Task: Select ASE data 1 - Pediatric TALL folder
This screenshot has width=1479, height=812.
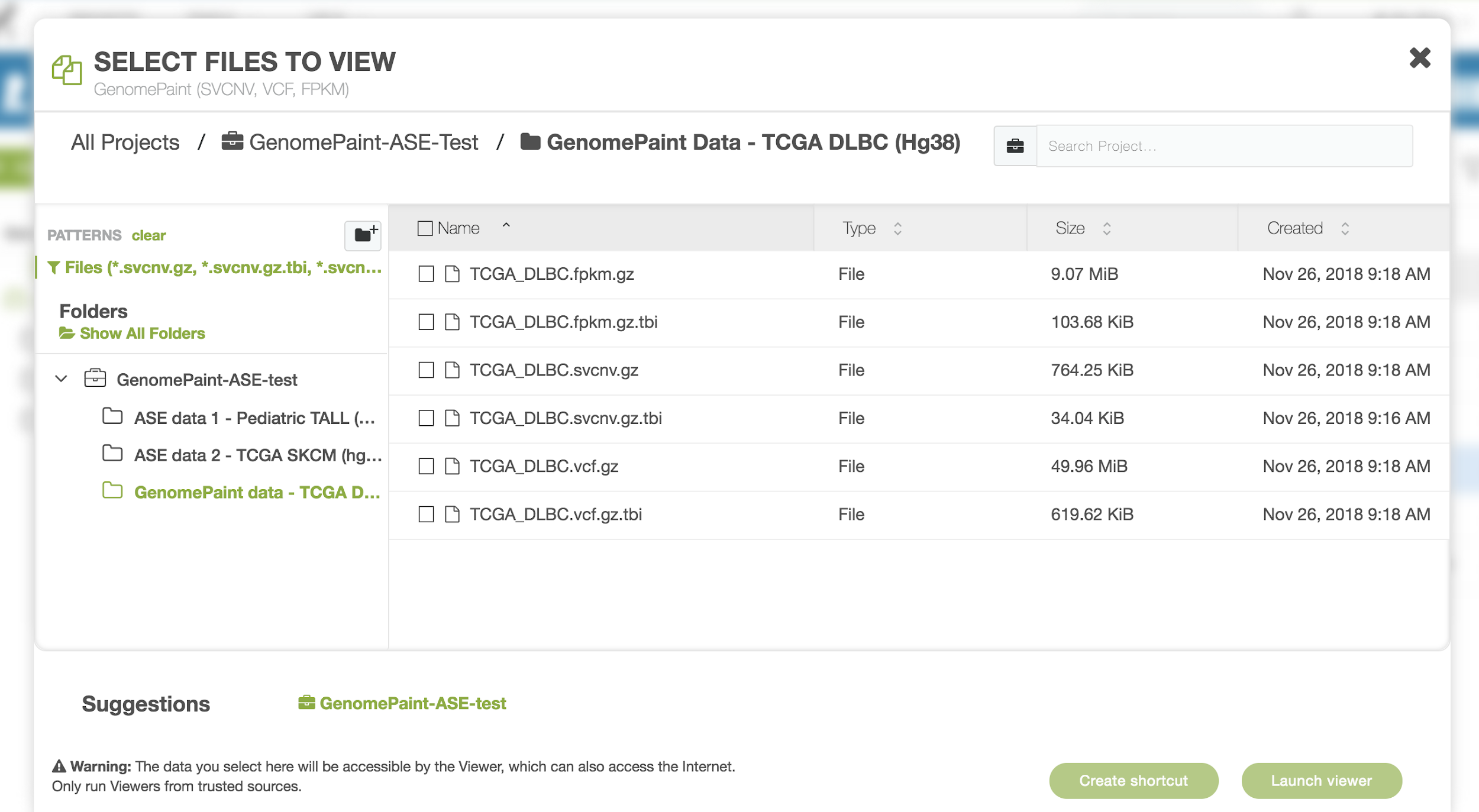Action: point(254,418)
